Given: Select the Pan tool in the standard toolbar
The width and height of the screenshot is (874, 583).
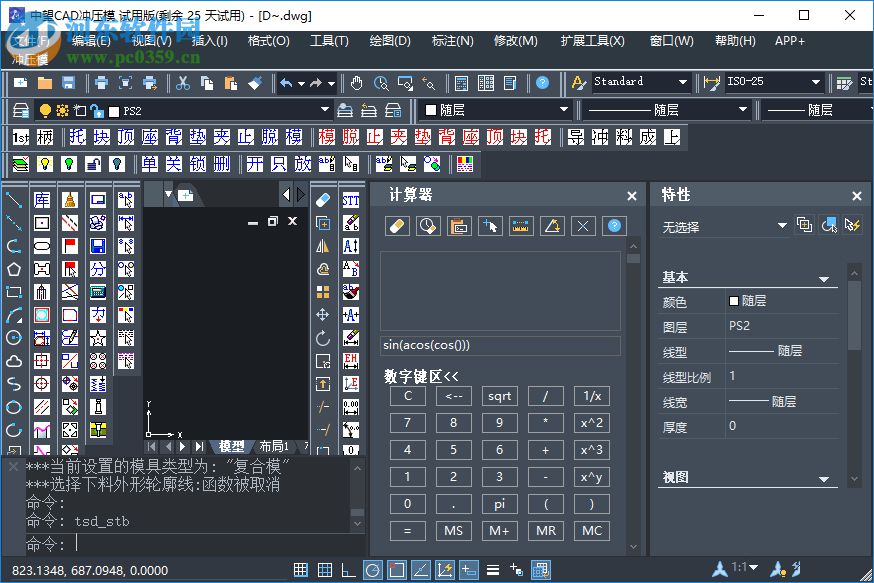Looking at the screenshot, I should pyautogui.click(x=356, y=82).
